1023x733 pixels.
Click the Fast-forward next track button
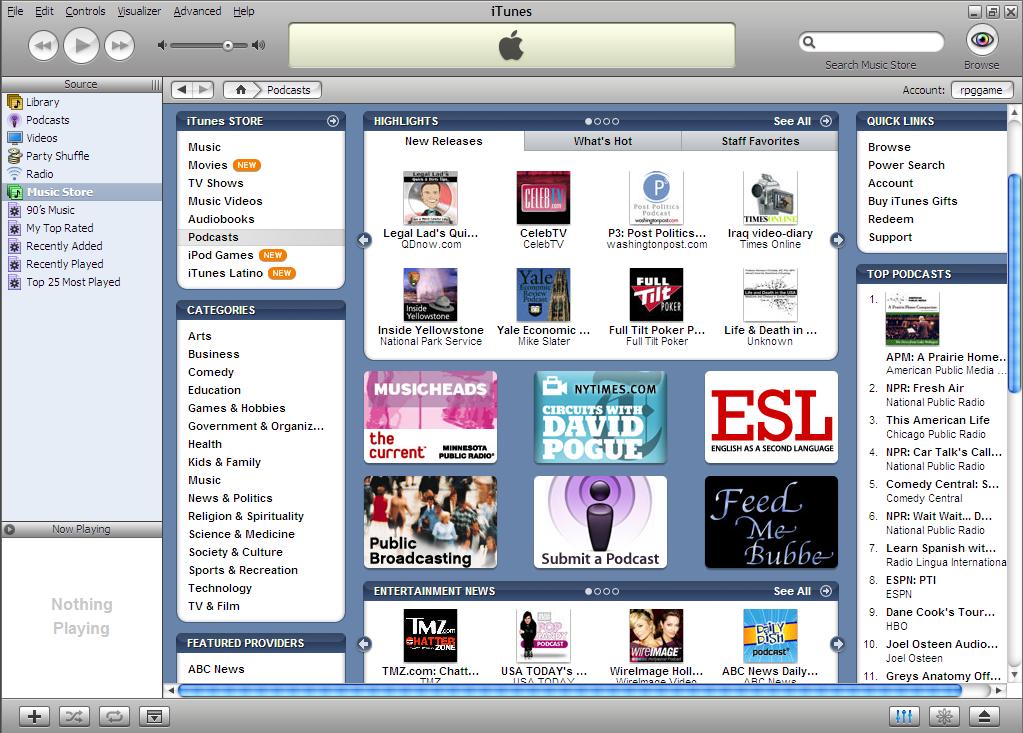tap(119, 46)
